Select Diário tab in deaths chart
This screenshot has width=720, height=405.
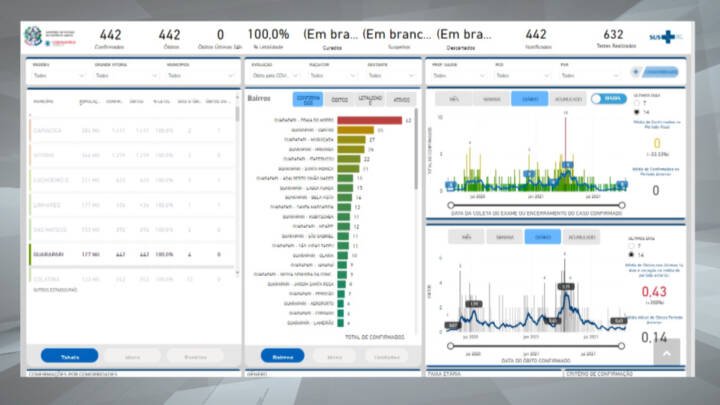[x=543, y=237]
